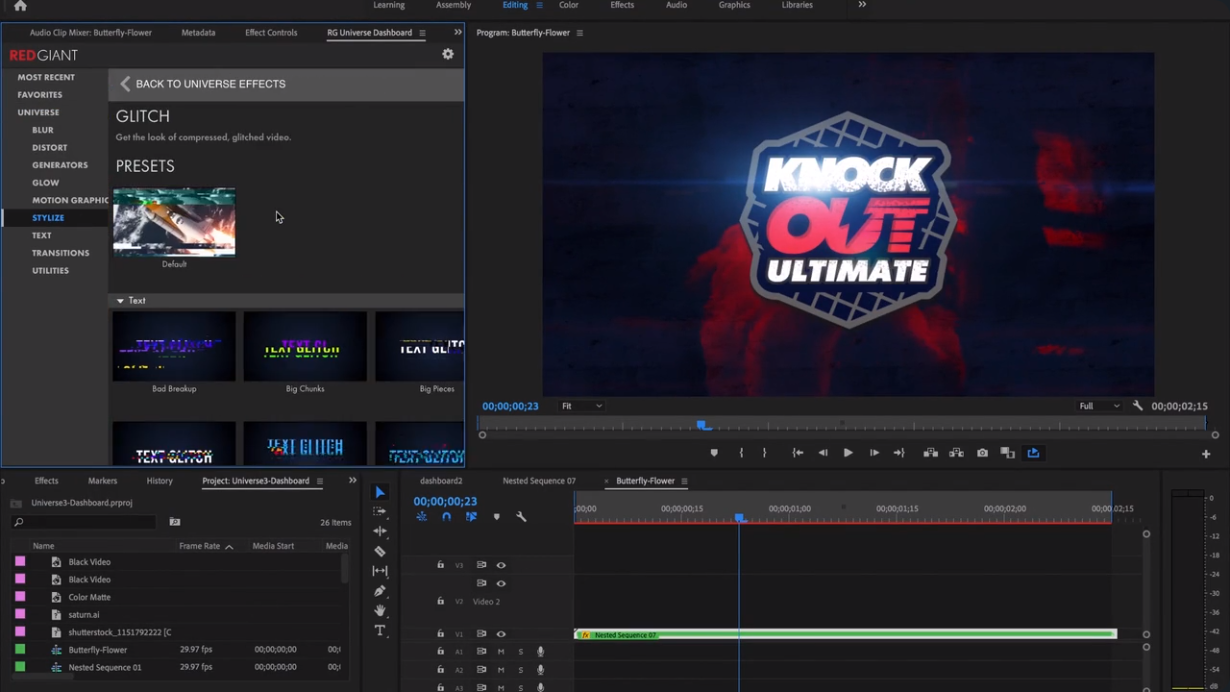This screenshot has height=692, width=1230.
Task: Open the Button Editor plus icon
Action: (x=1206, y=454)
